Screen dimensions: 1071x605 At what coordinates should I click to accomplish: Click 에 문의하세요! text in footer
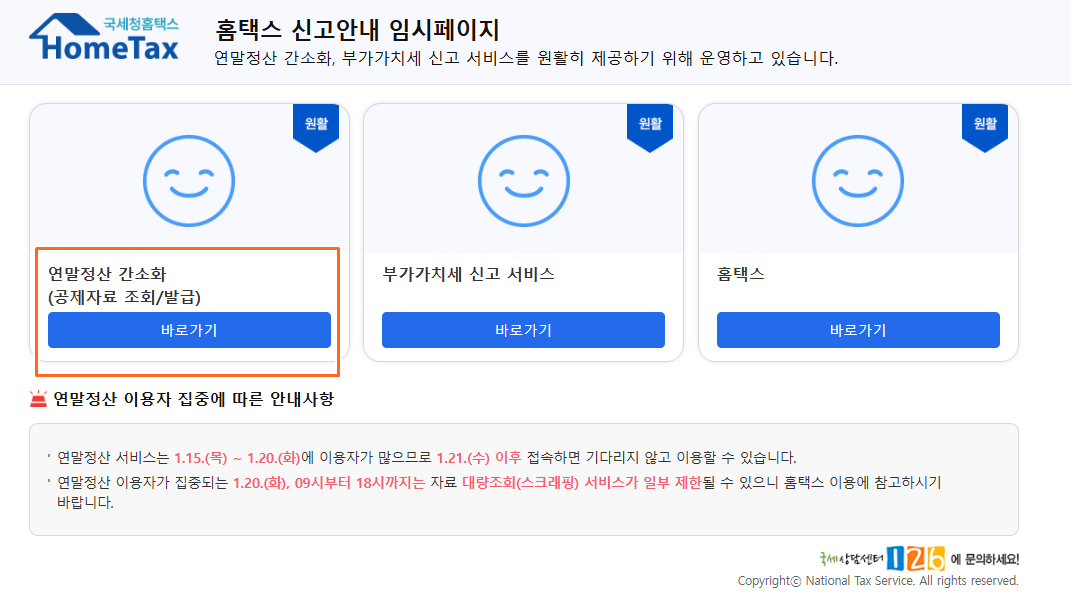985,559
